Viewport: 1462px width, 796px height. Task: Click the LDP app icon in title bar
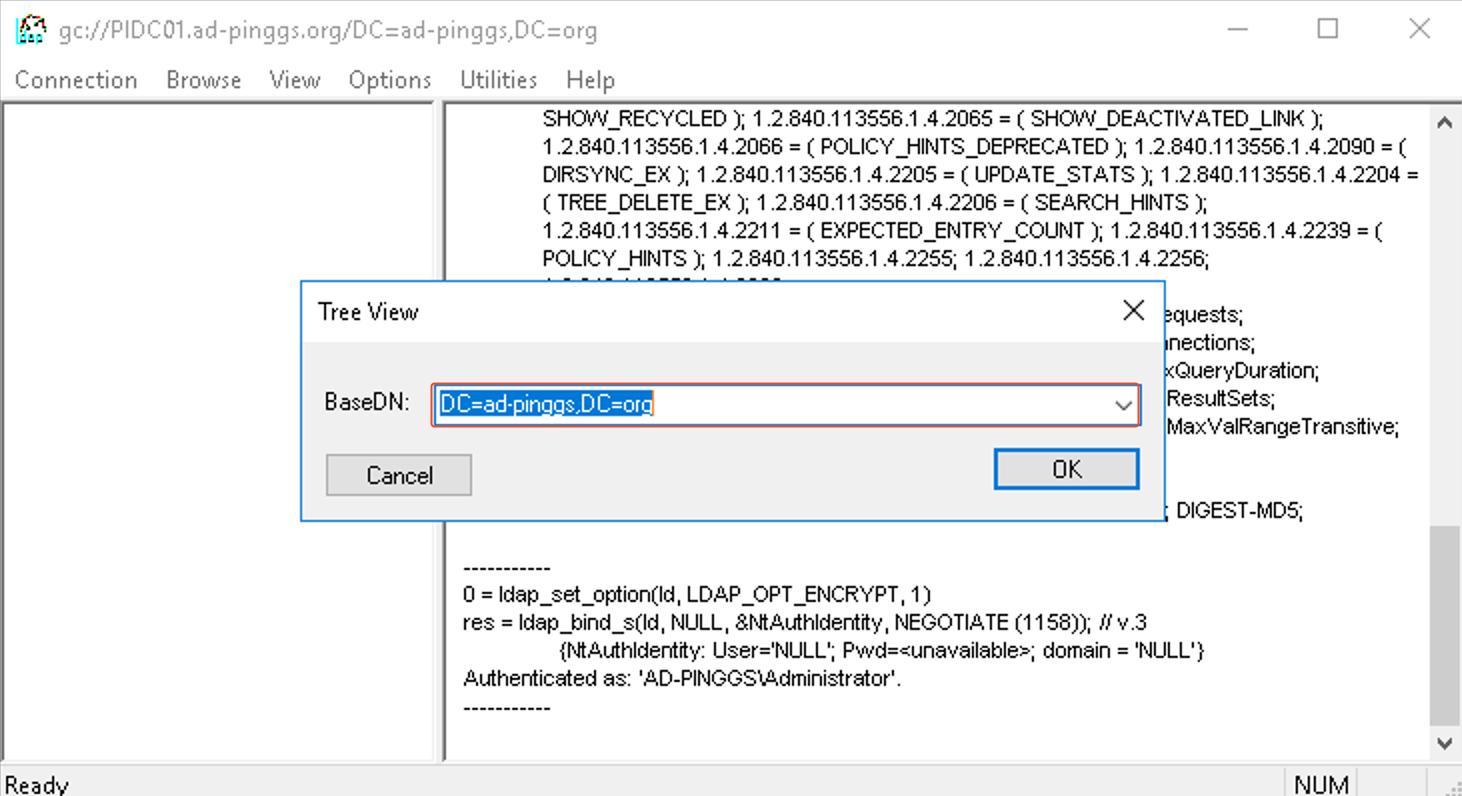tap(30, 30)
